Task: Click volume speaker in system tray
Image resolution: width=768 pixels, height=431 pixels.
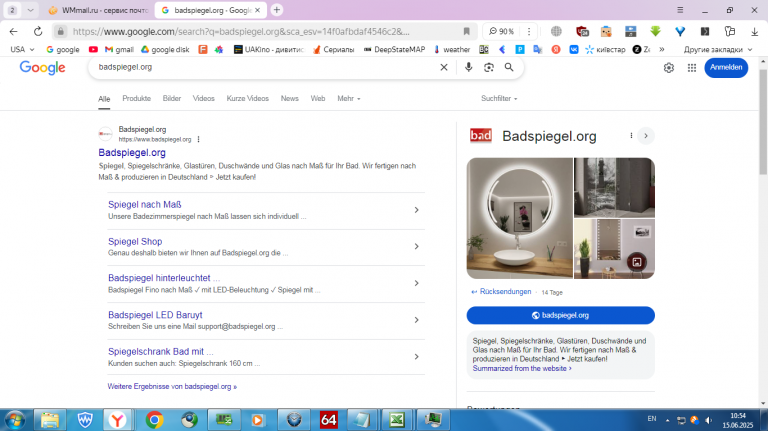Action: tap(708, 420)
